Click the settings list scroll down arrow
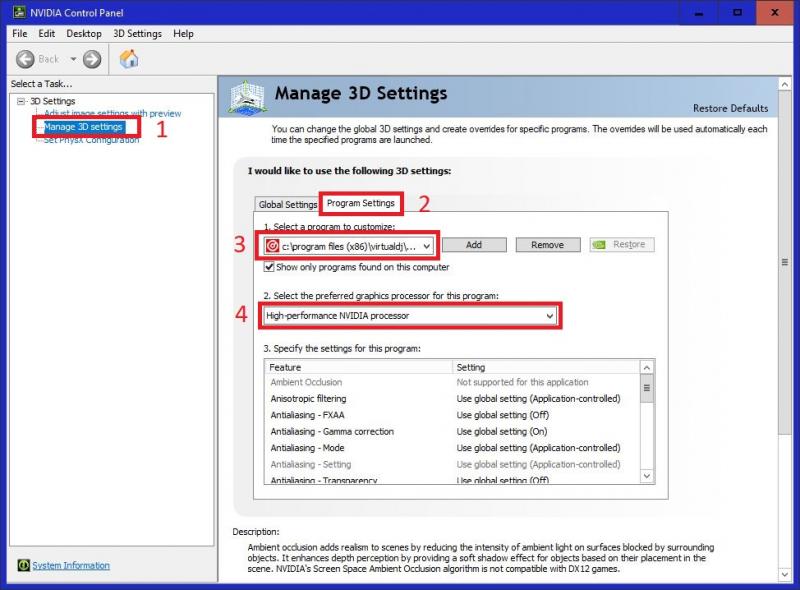 click(647, 476)
